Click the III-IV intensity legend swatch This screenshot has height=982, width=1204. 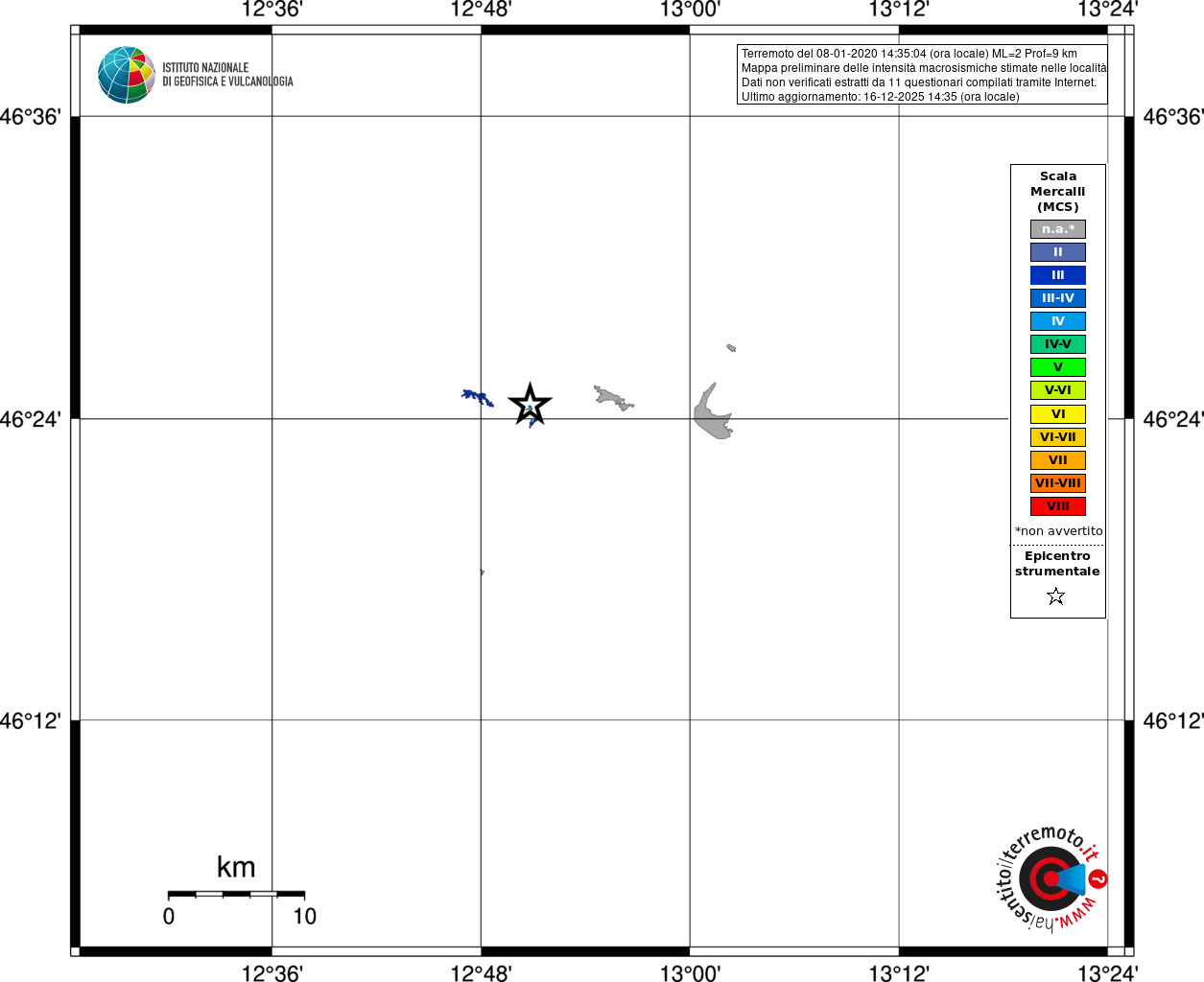1058,298
